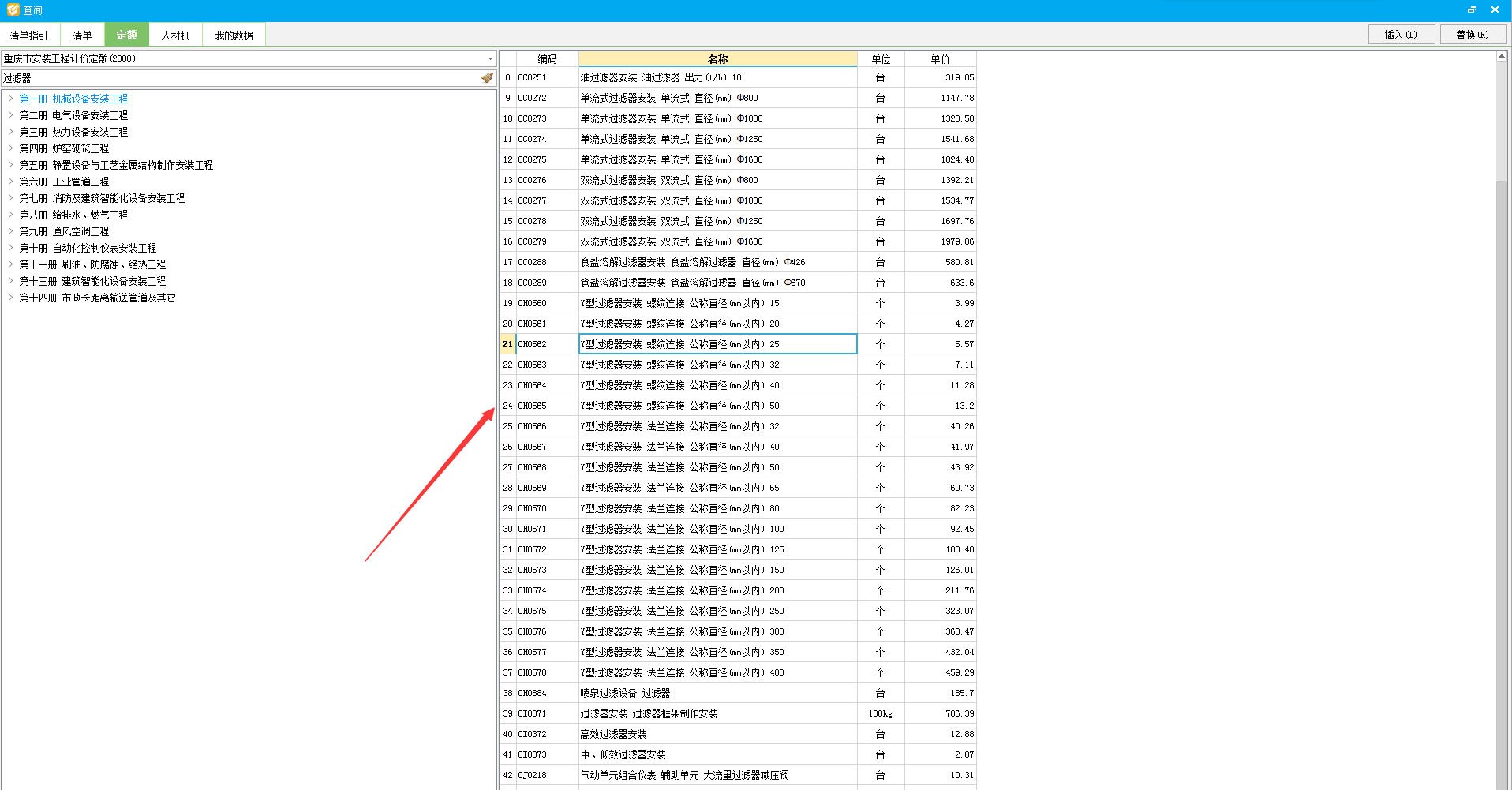The width and height of the screenshot is (1512, 790).
Task: Sort by the 编码 column header
Action: [547, 59]
